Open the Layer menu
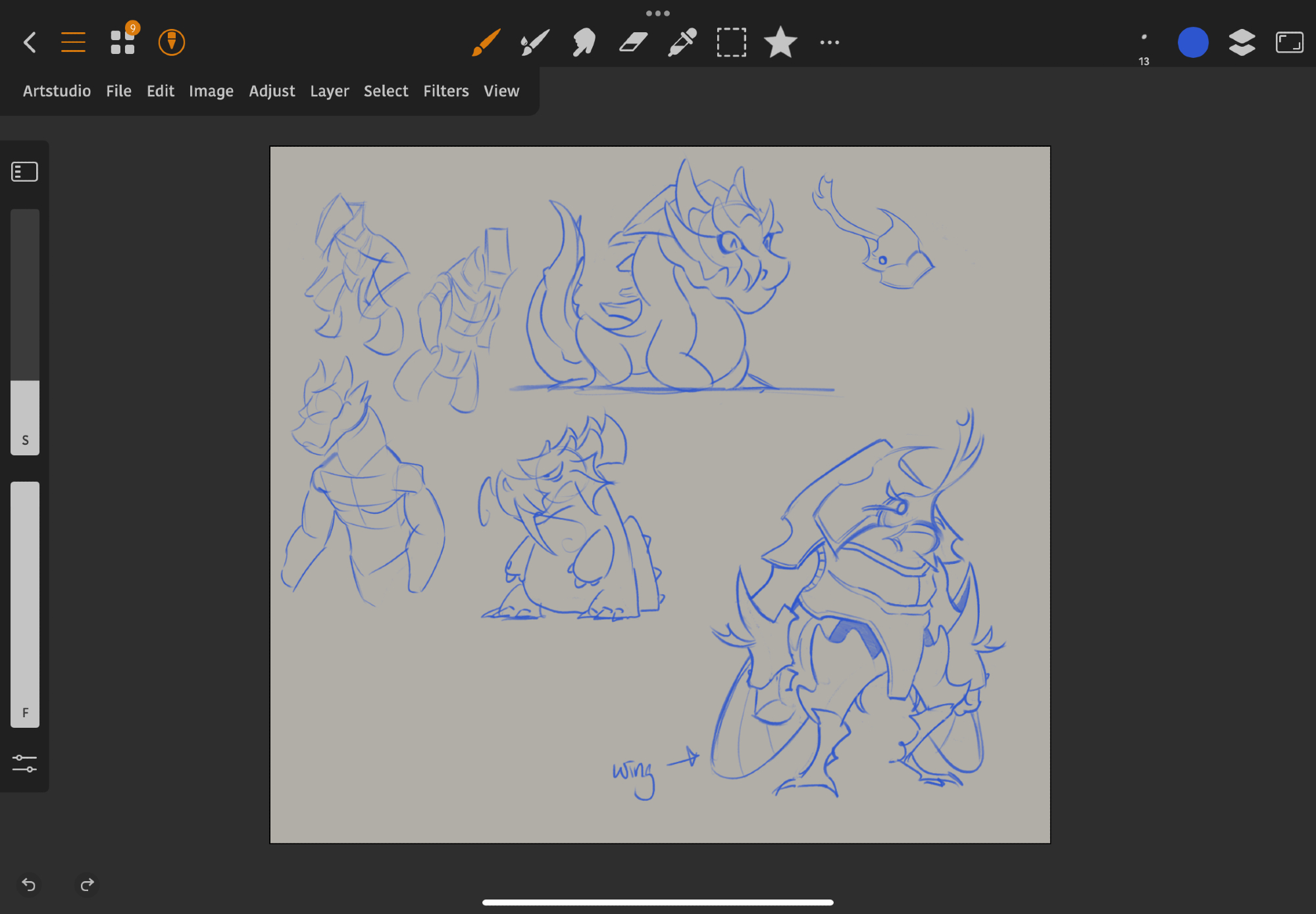 [329, 91]
